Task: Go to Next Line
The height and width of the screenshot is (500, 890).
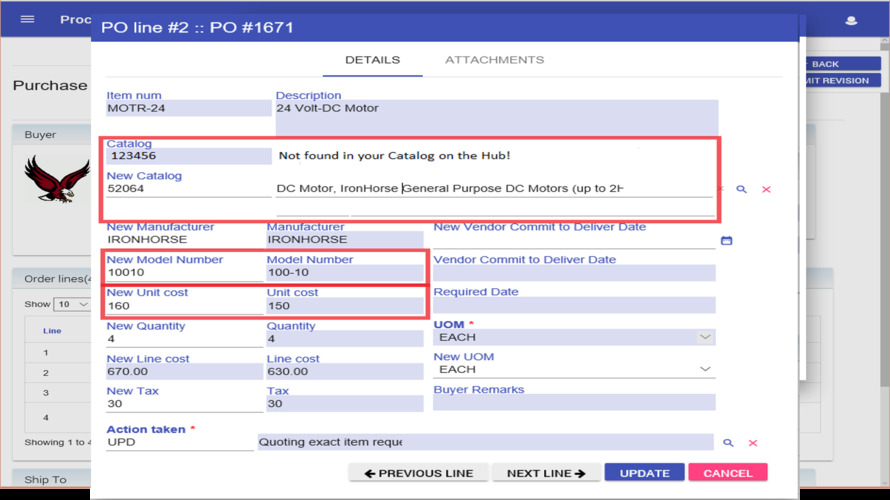Action: pyautogui.click(x=546, y=473)
